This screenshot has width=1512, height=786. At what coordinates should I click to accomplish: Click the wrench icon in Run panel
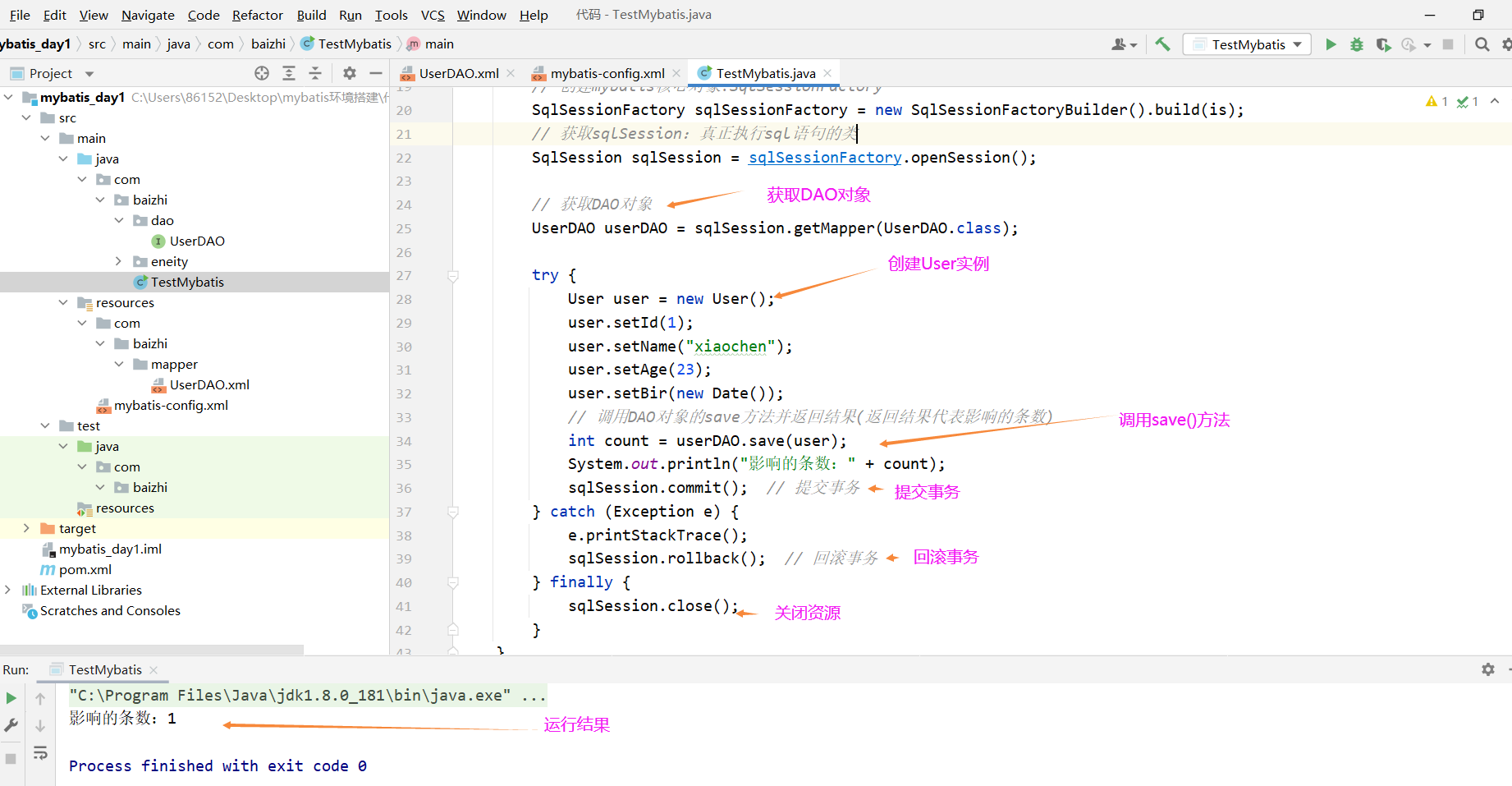coord(11,725)
